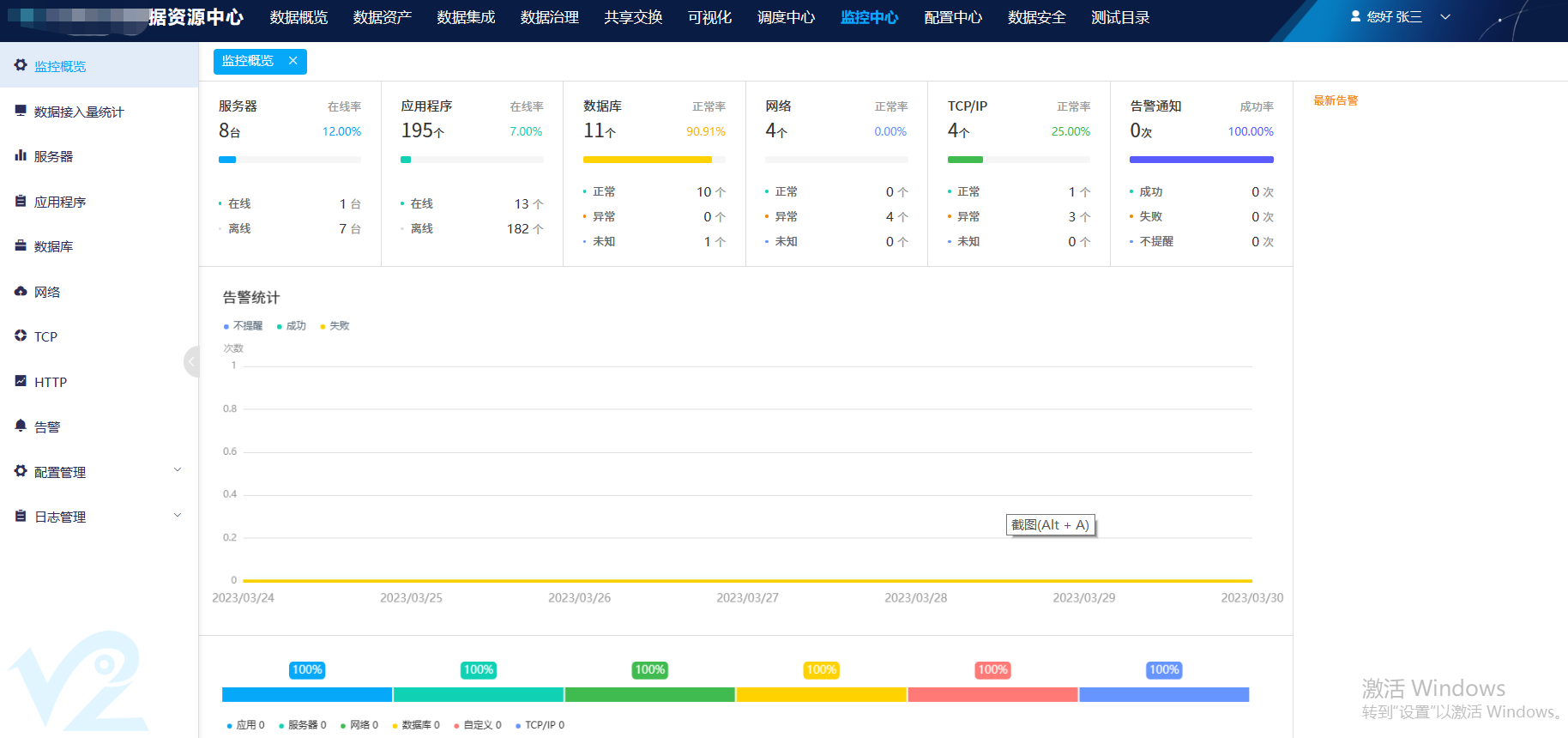
Task: Toggle the 不提醒 legend in 告警统计
Action: pyautogui.click(x=244, y=326)
